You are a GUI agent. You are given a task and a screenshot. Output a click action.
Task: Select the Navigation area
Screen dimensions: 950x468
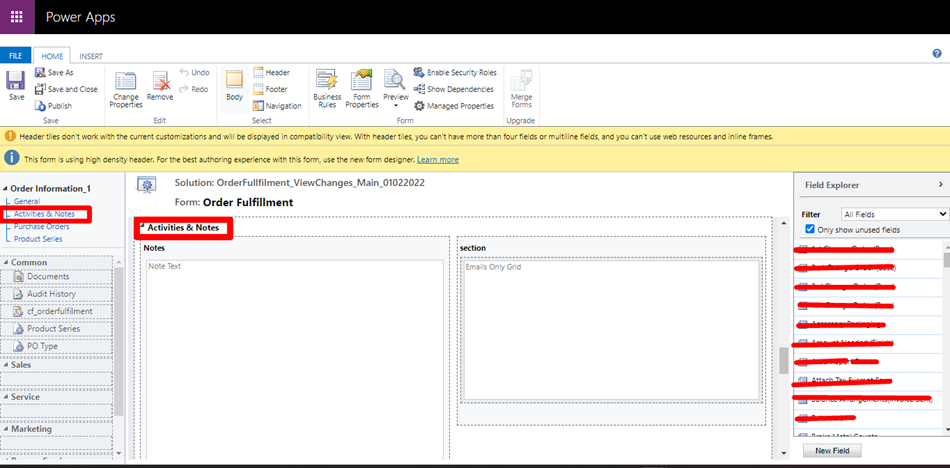[277, 106]
